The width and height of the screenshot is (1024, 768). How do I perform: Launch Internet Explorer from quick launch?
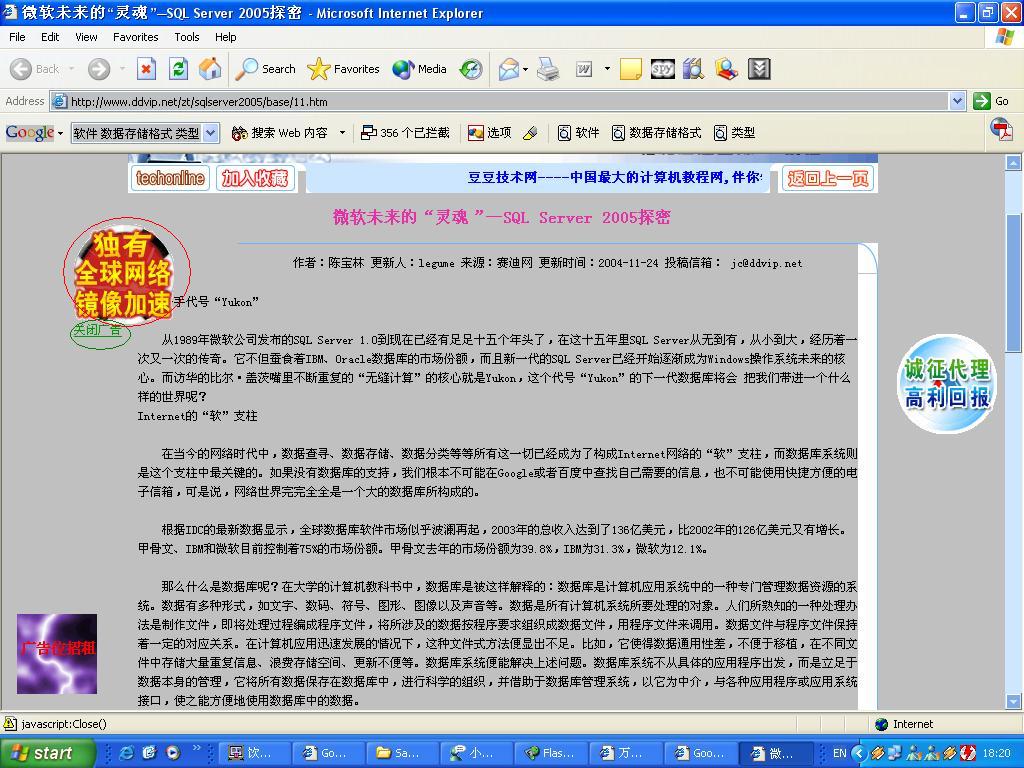pyautogui.click(x=125, y=752)
